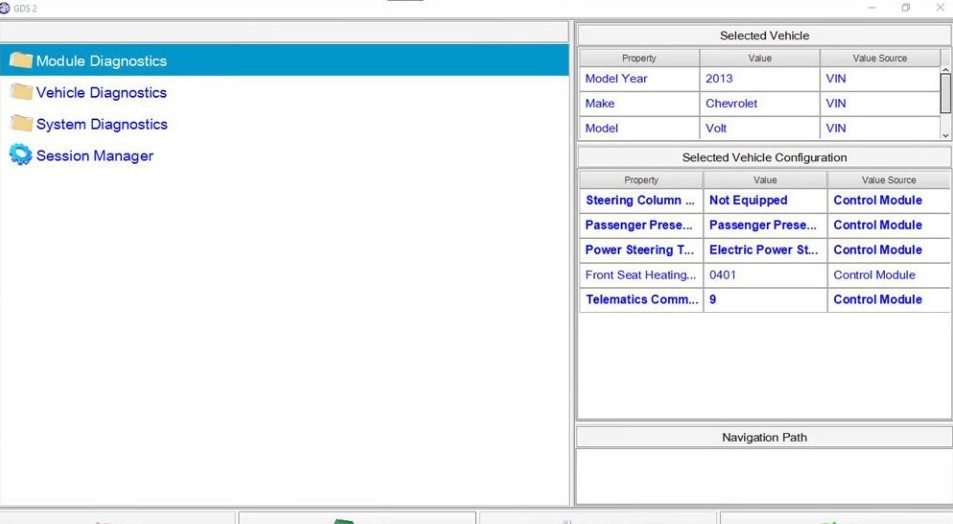This screenshot has width=953, height=524.
Task: Click Value Source header in Vehicle Configuration table
Action: point(889,180)
